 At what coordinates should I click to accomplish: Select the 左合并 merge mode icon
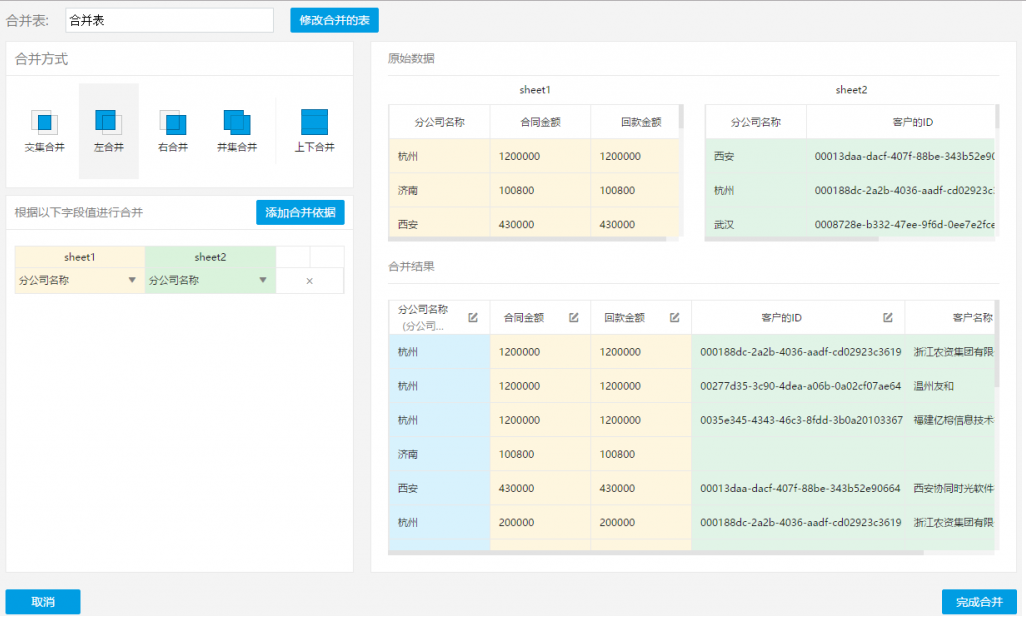109,122
